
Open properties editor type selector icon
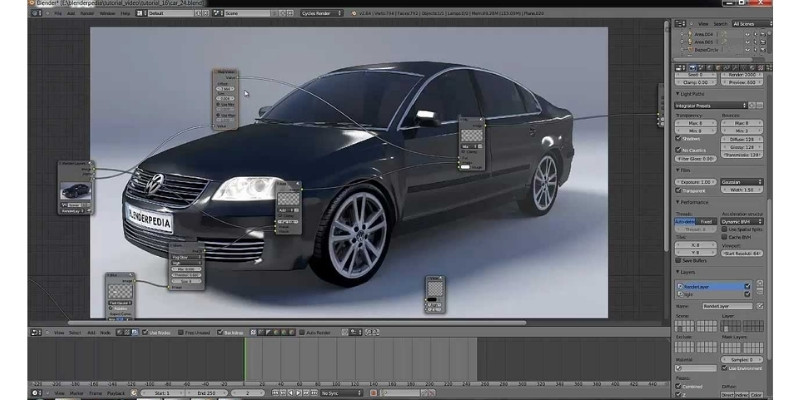(680, 68)
